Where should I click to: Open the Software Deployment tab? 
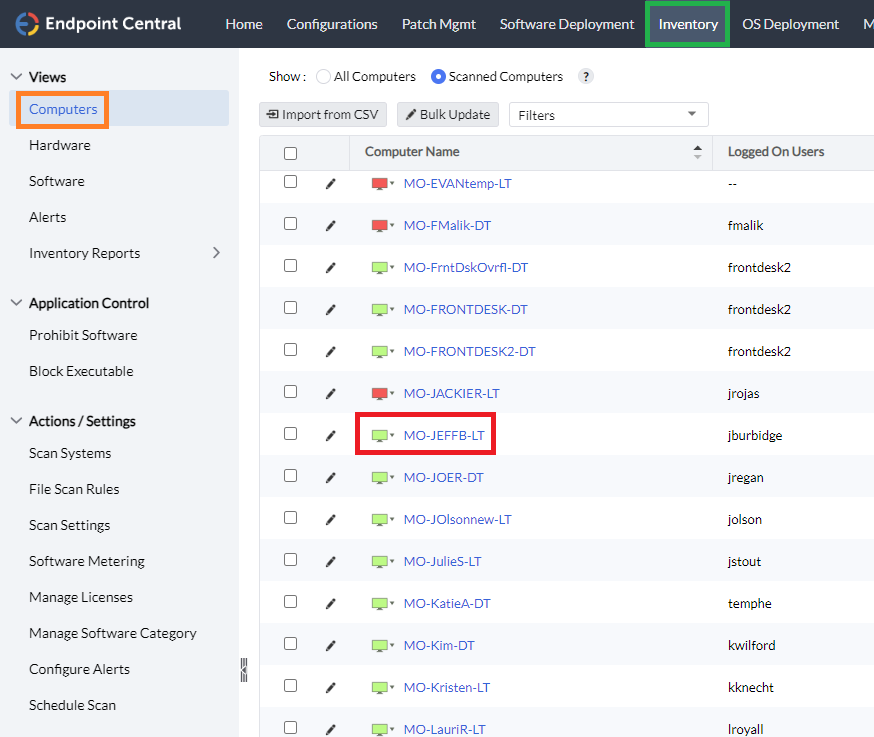click(567, 25)
